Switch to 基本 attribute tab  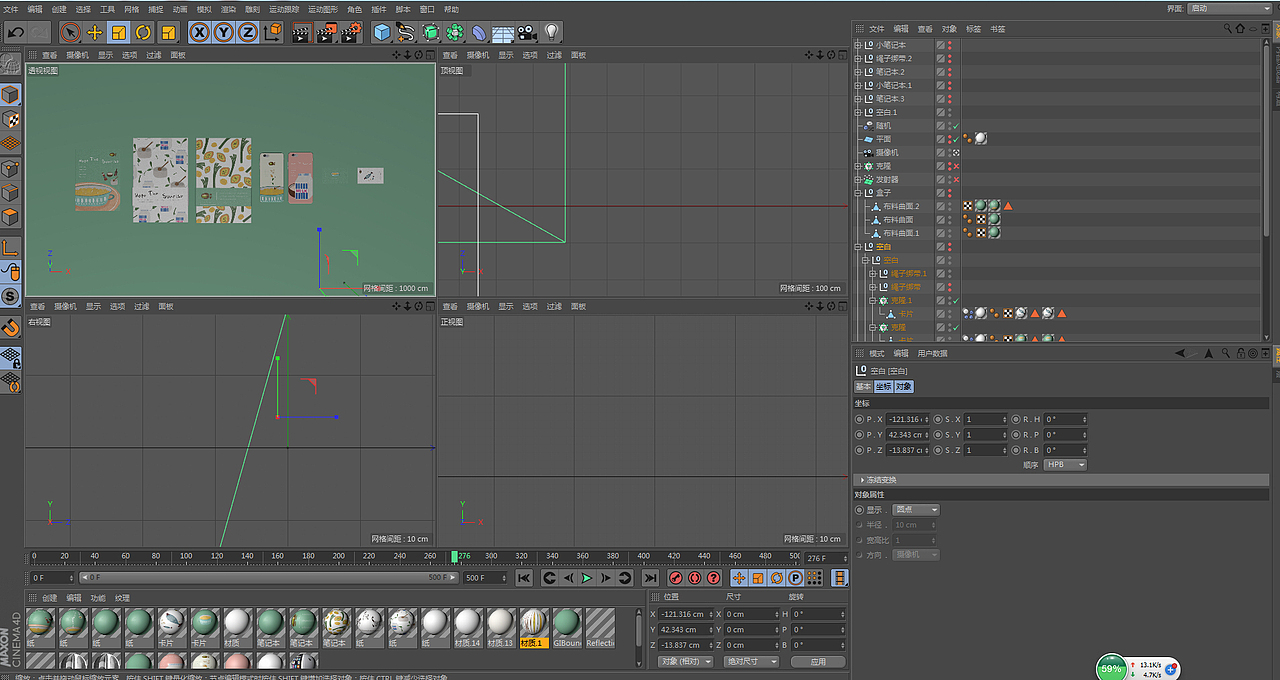click(x=863, y=386)
